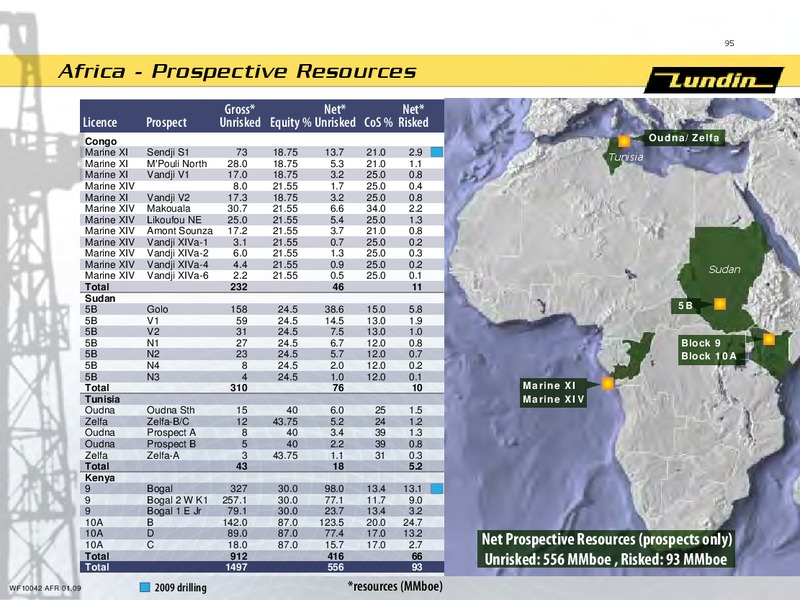Click the page number 95
800x600 pixels.
click(x=729, y=43)
